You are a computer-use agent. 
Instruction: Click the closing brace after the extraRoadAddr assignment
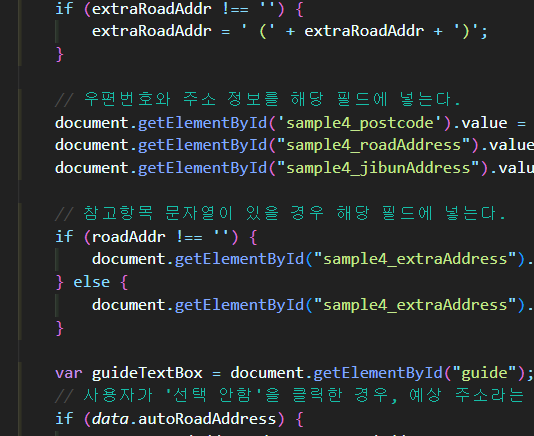60,54
